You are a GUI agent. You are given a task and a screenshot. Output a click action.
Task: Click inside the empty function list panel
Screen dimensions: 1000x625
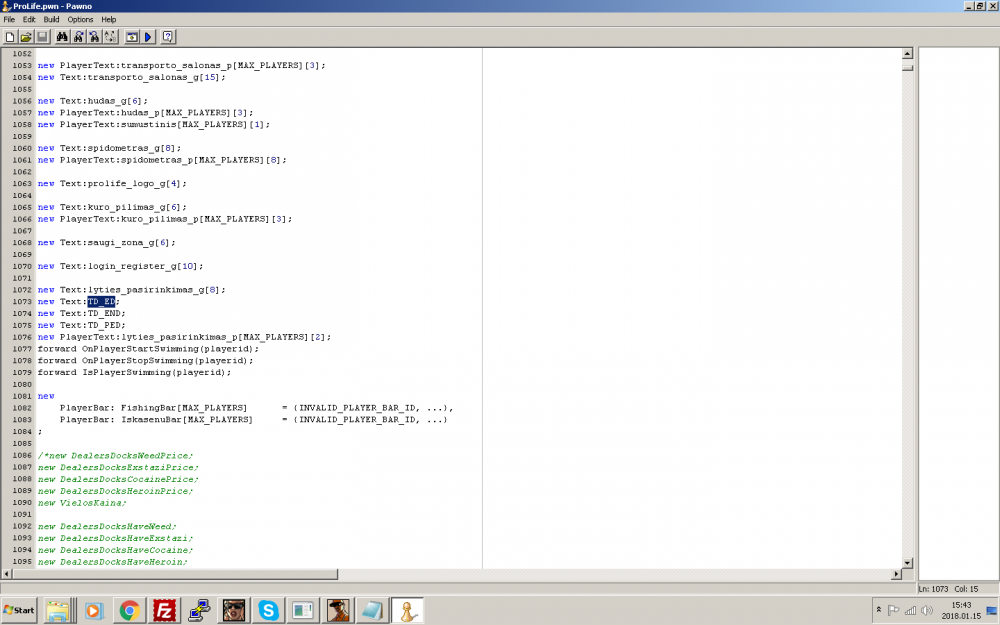click(x=958, y=312)
